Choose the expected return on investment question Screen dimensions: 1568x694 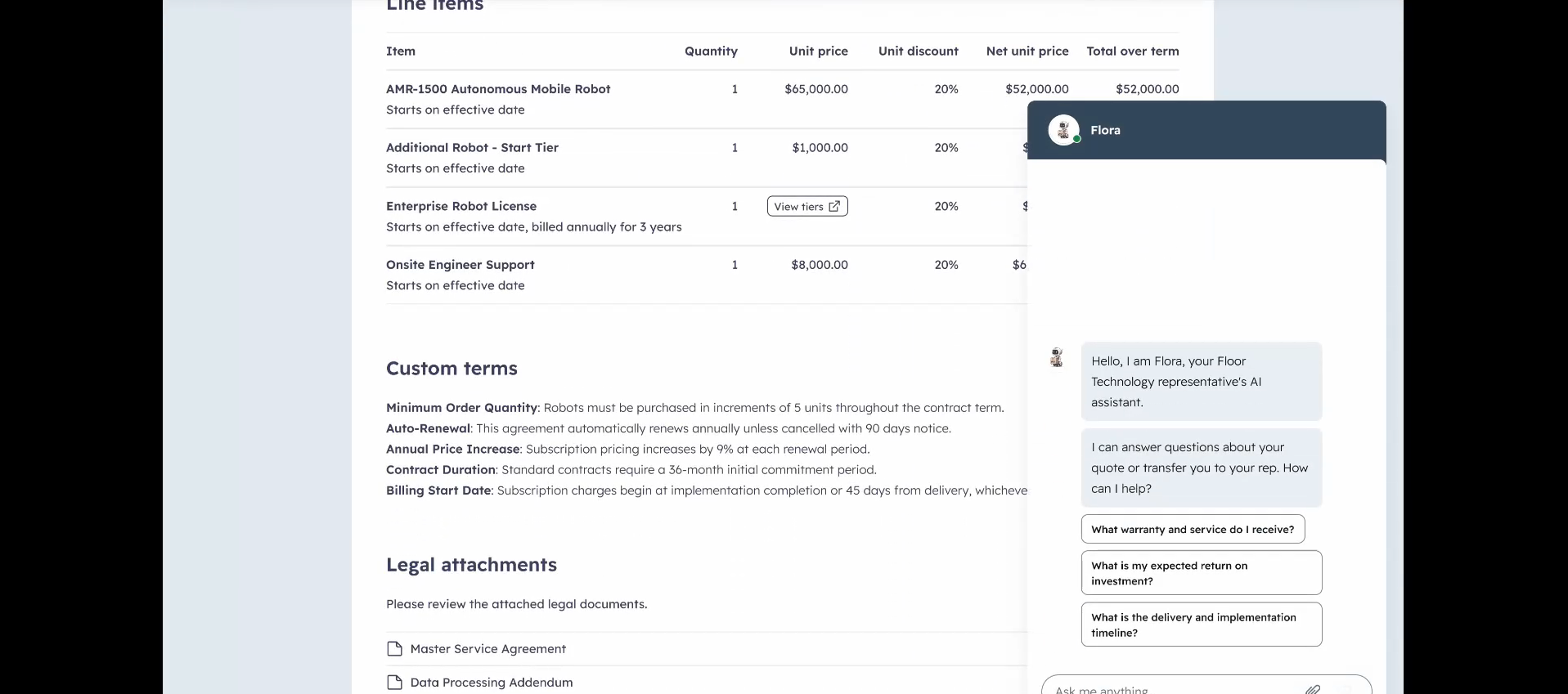pyautogui.click(x=1200, y=573)
